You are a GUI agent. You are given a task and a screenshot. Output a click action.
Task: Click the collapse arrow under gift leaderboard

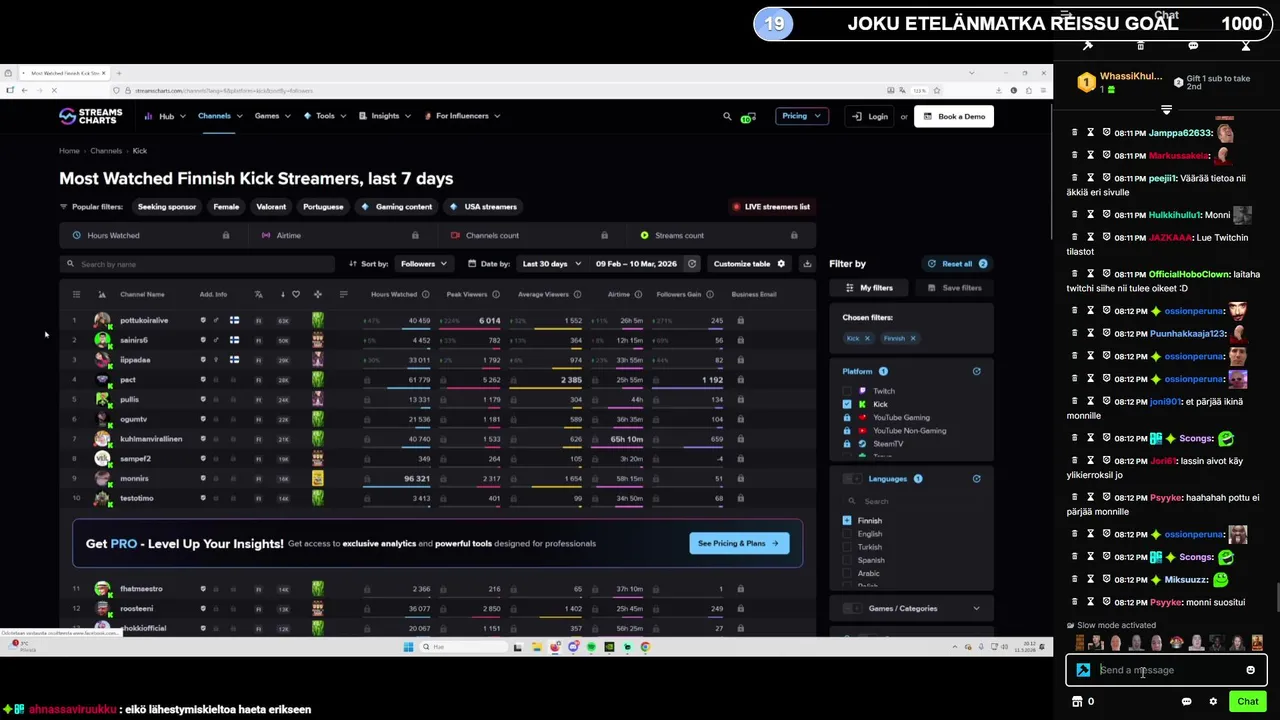1166,109
